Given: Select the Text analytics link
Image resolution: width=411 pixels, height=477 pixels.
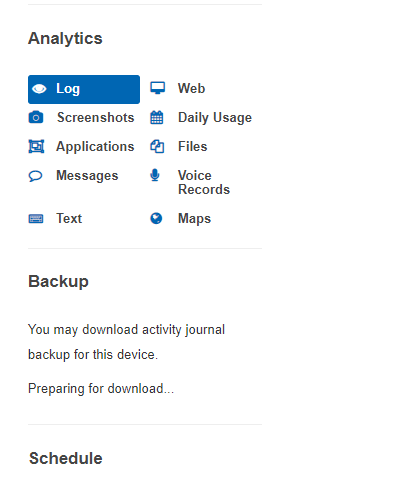Looking at the screenshot, I should (x=69, y=219).
